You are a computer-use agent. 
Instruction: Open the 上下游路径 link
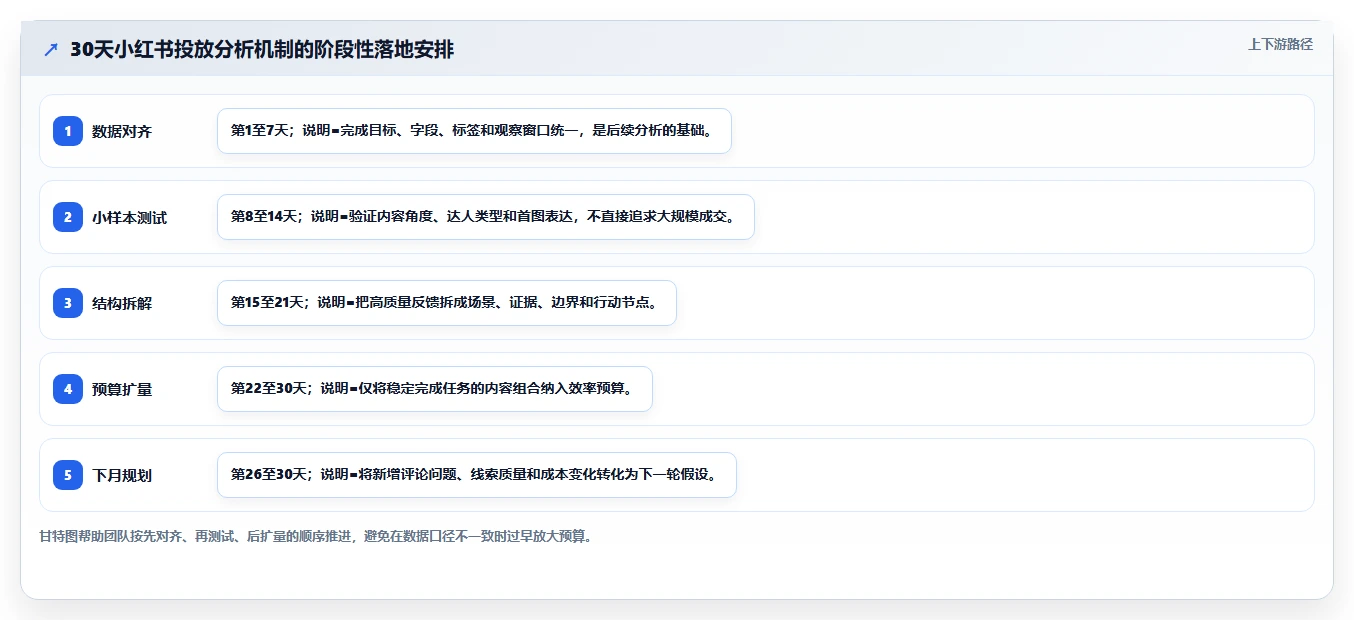pos(1280,44)
